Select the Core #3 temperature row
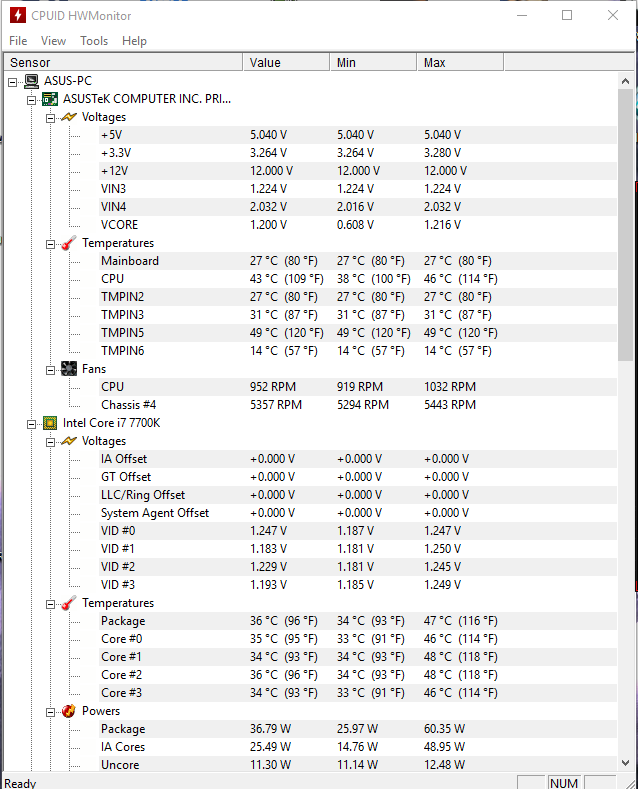The width and height of the screenshot is (638, 789). (358, 693)
